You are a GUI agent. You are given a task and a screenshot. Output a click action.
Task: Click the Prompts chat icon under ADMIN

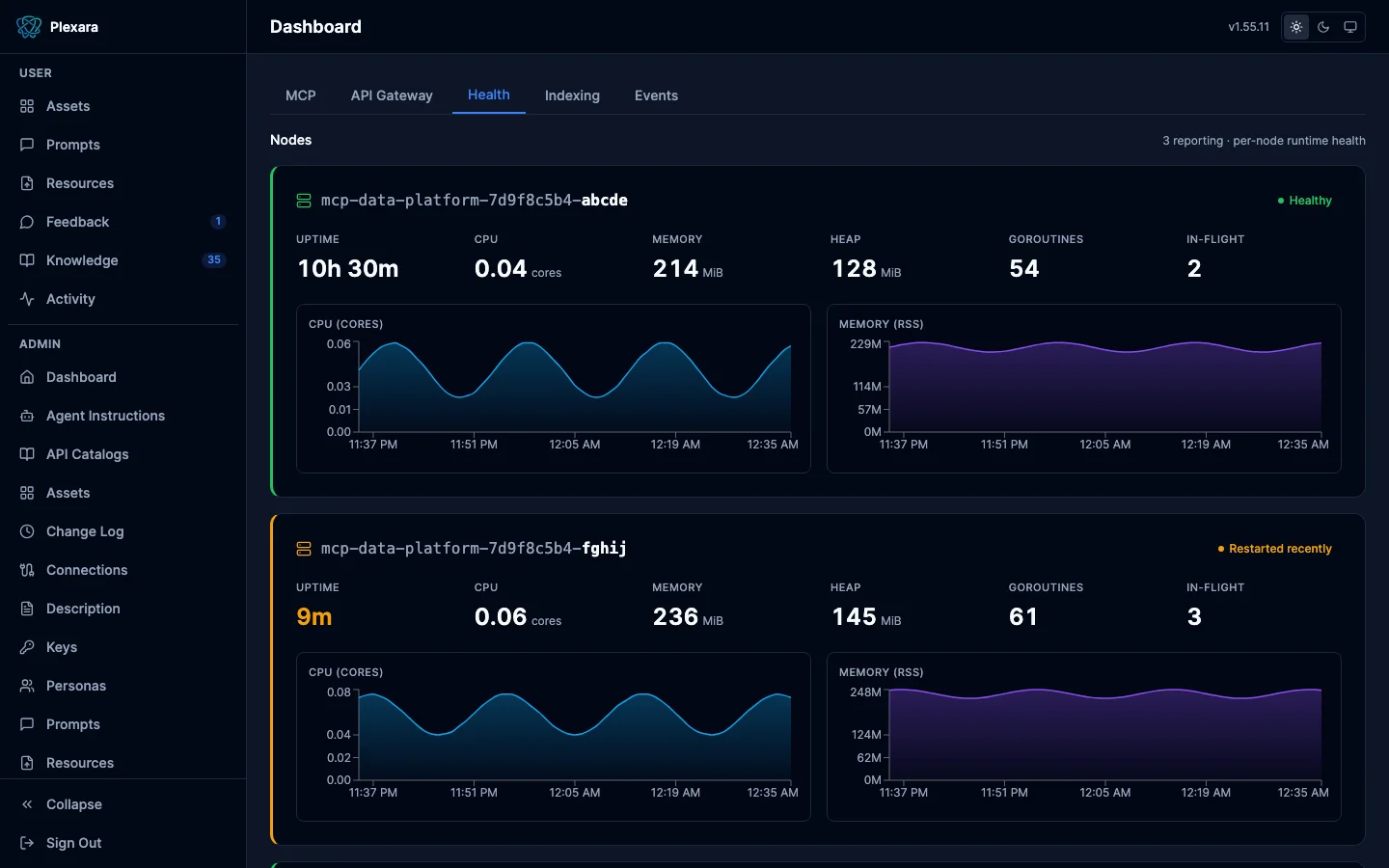27,724
